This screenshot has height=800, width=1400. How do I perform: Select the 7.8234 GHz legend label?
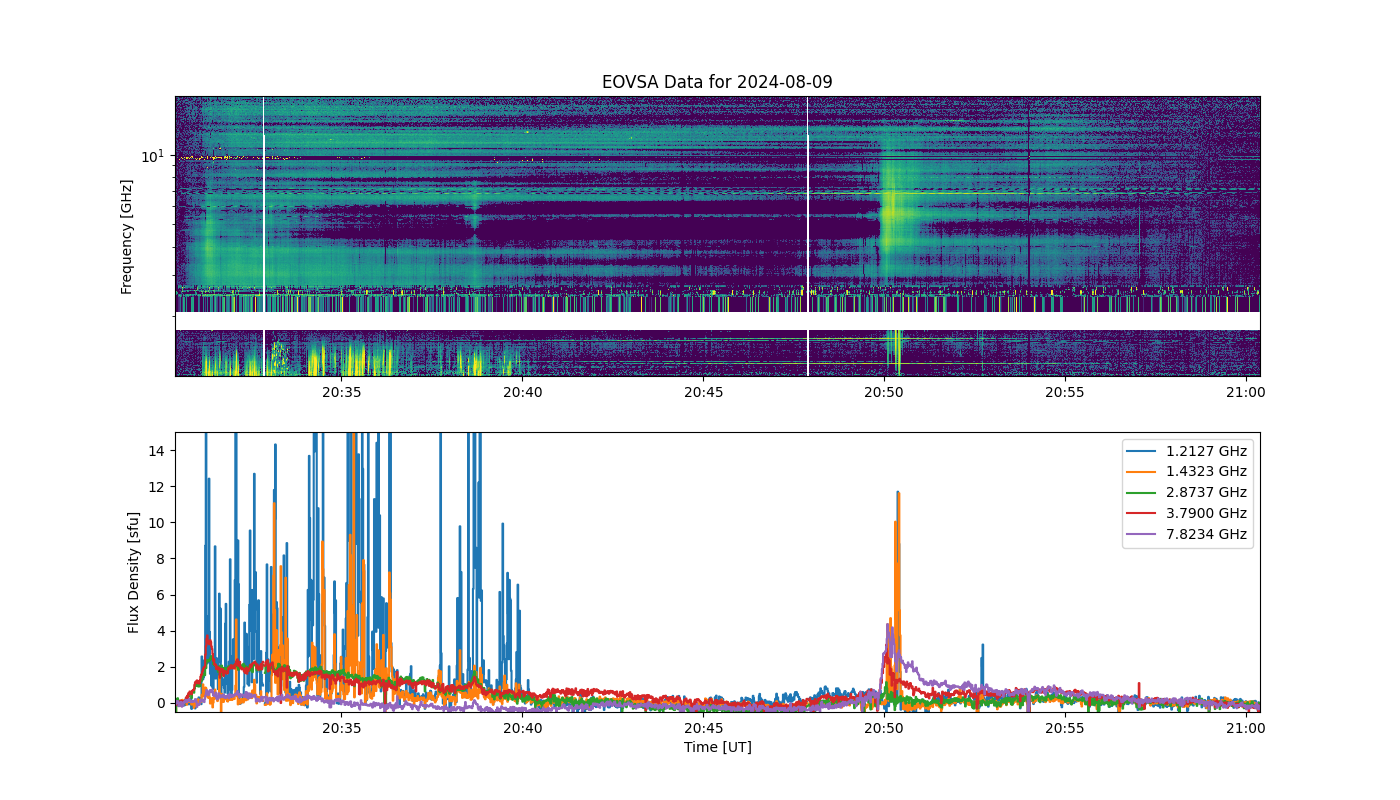coord(1208,534)
